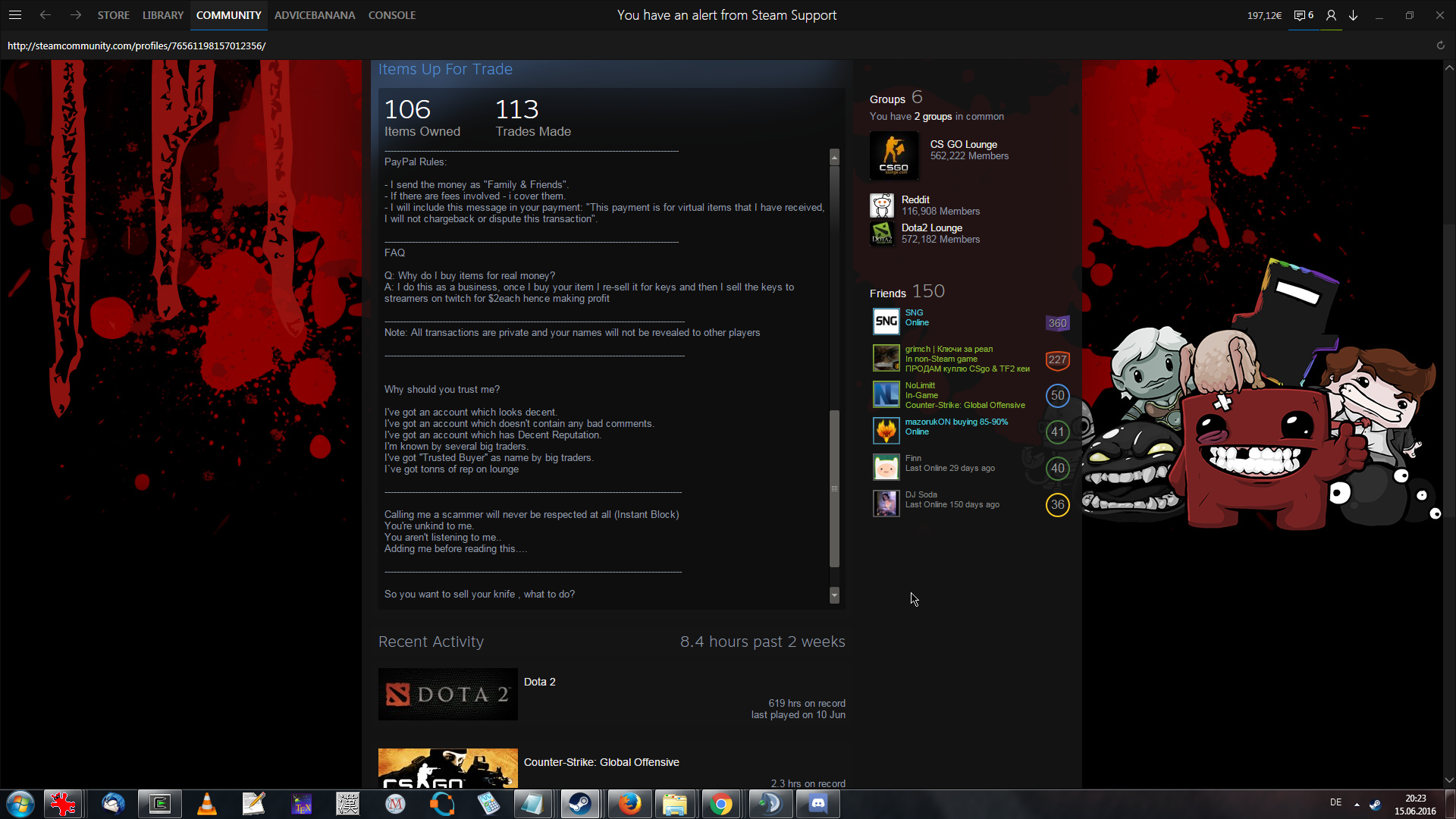
Task: Open the STORE menu tab
Action: coord(113,15)
